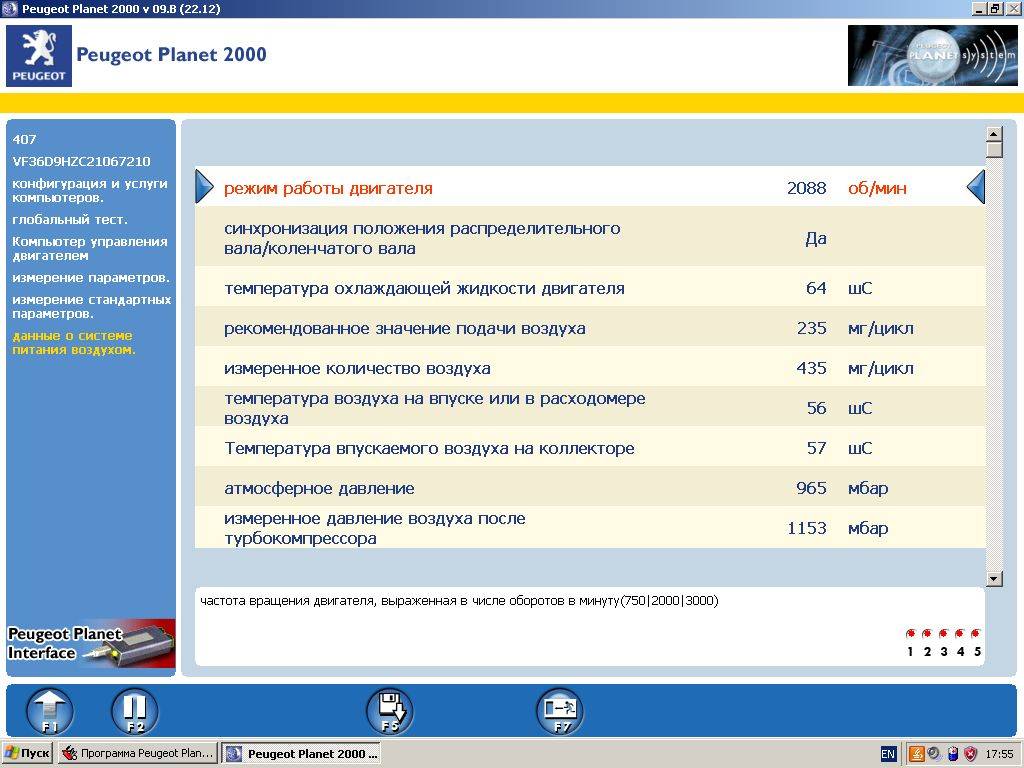Click the F5 save-to-disk icon
This screenshot has width=1024, height=768.
coord(389,712)
